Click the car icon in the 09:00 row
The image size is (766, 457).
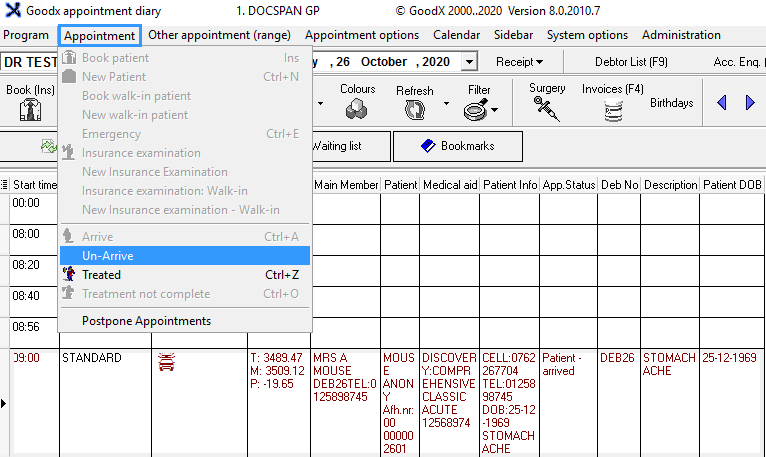pos(167,362)
